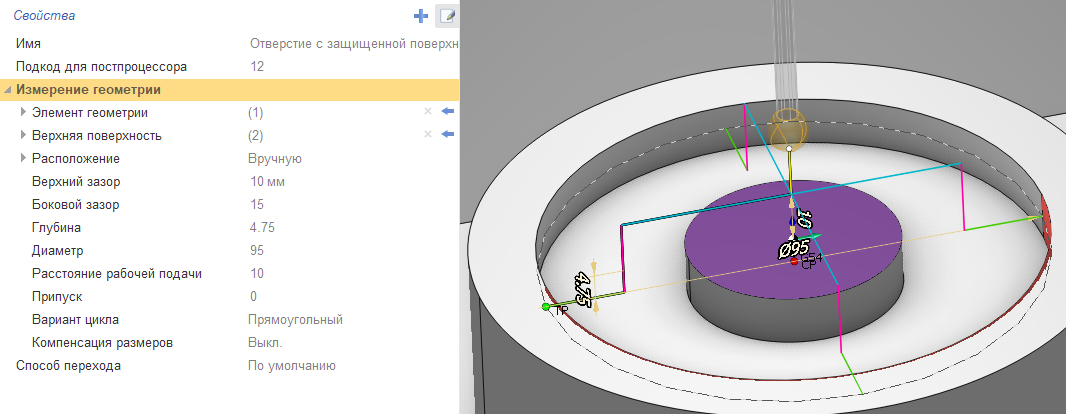The height and width of the screenshot is (414, 1066).
Task: Expand the Расположение tree node
Action: click(24, 158)
